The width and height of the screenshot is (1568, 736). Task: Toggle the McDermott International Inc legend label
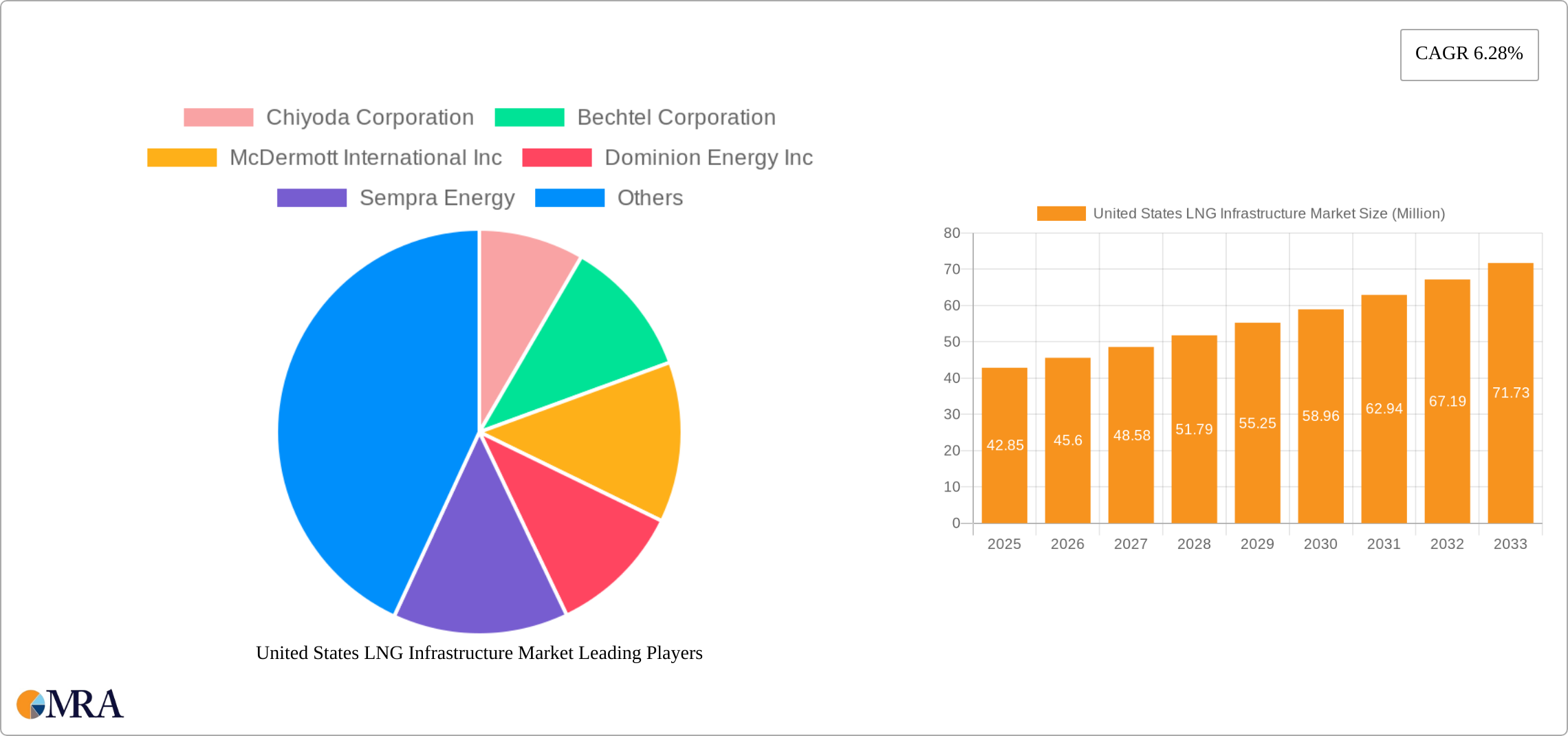(x=366, y=158)
